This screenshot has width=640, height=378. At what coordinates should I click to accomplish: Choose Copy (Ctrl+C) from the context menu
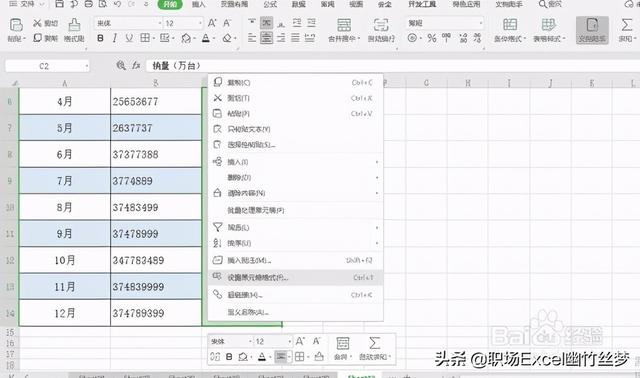[296, 82]
